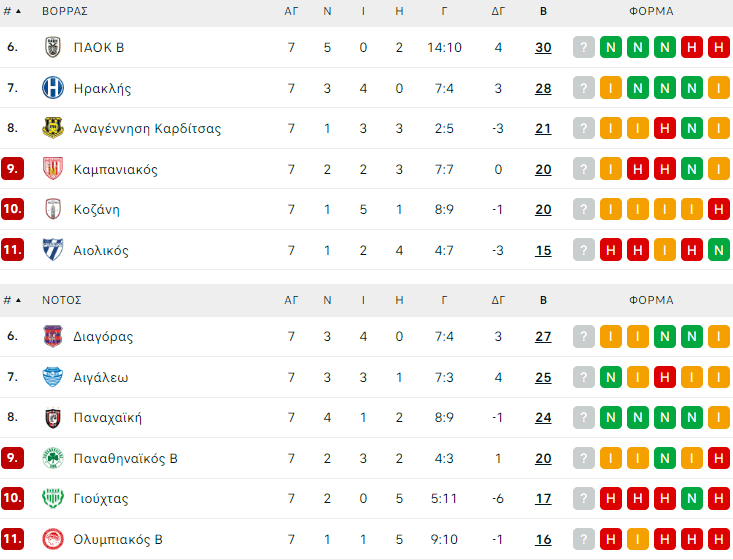The image size is (733, 560).
Task: Click the Αναγέννηση Καρδίτσας crest icon
Action: (x=53, y=128)
